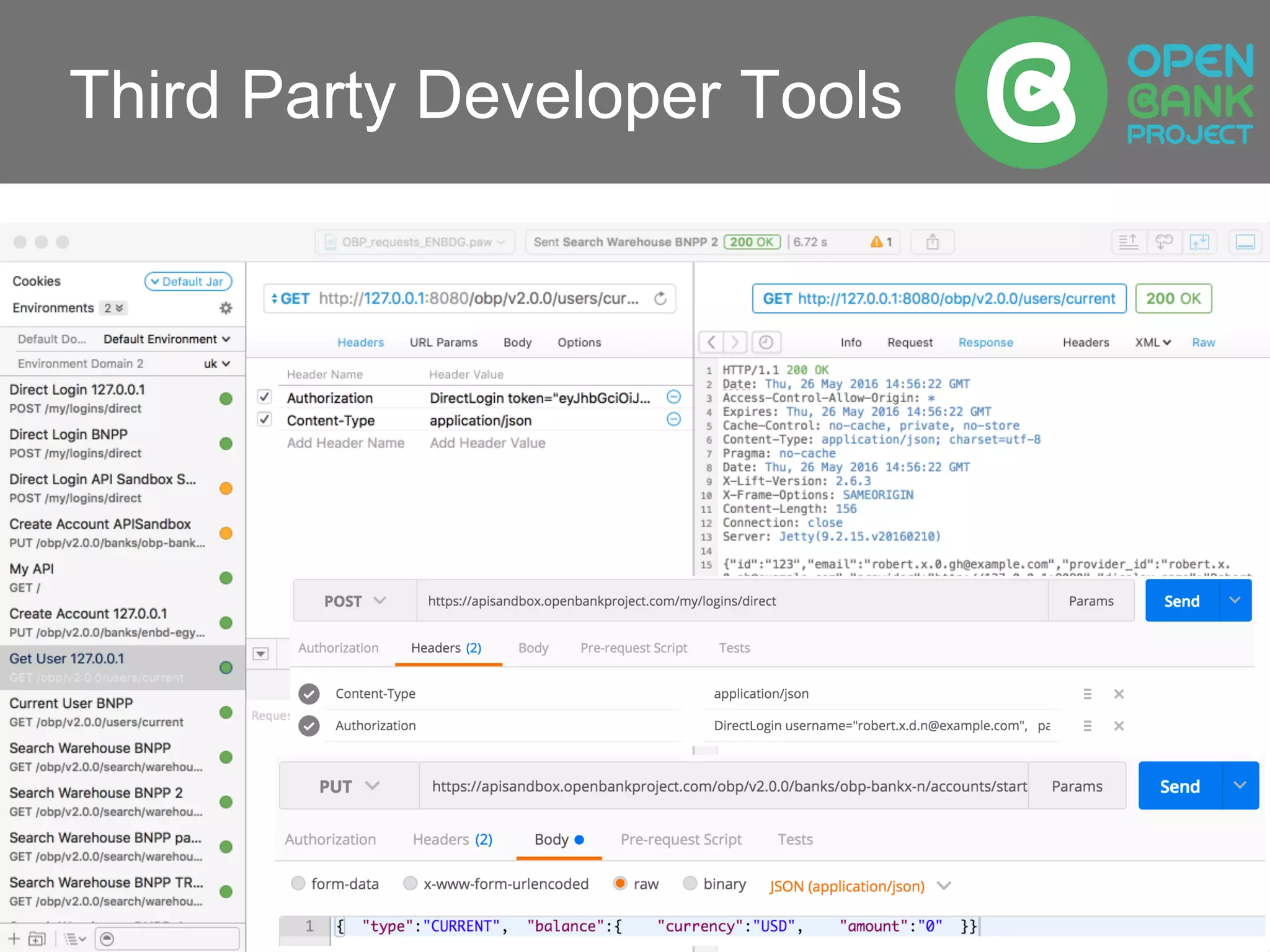This screenshot has width=1270, height=952.
Task: Open the PUT method dropdown
Action: pos(349,786)
